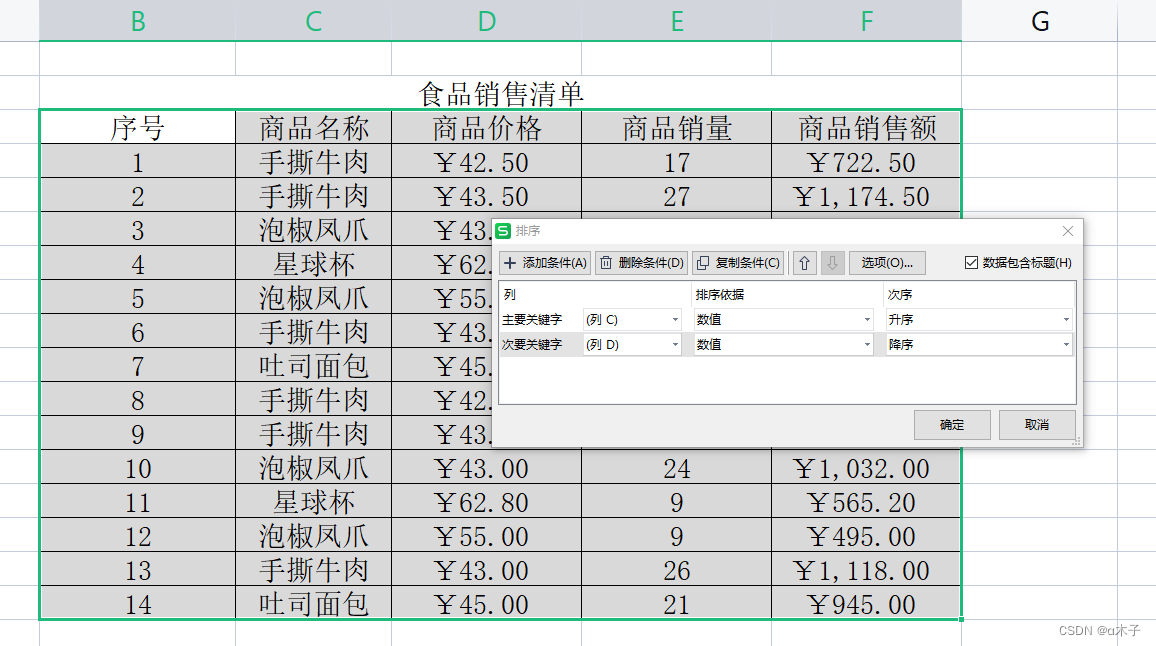This screenshot has height=646, width=1156.
Task: Click 吐司面包 cell in row 7
Action: pyautogui.click(x=313, y=365)
